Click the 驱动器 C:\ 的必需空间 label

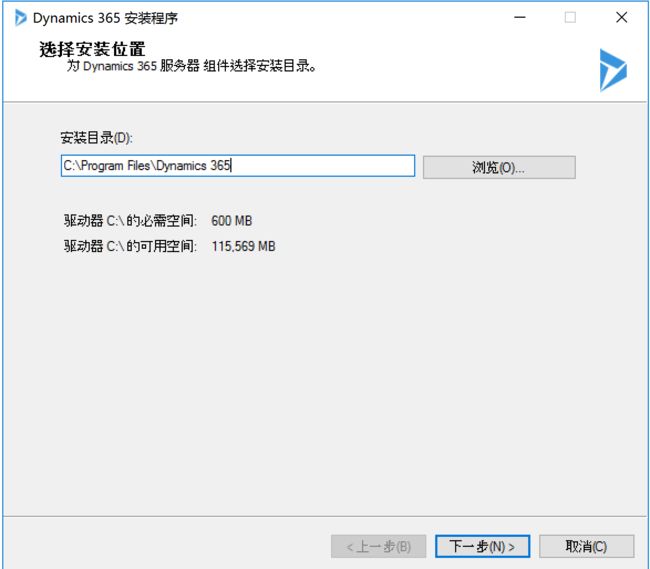[130, 220]
